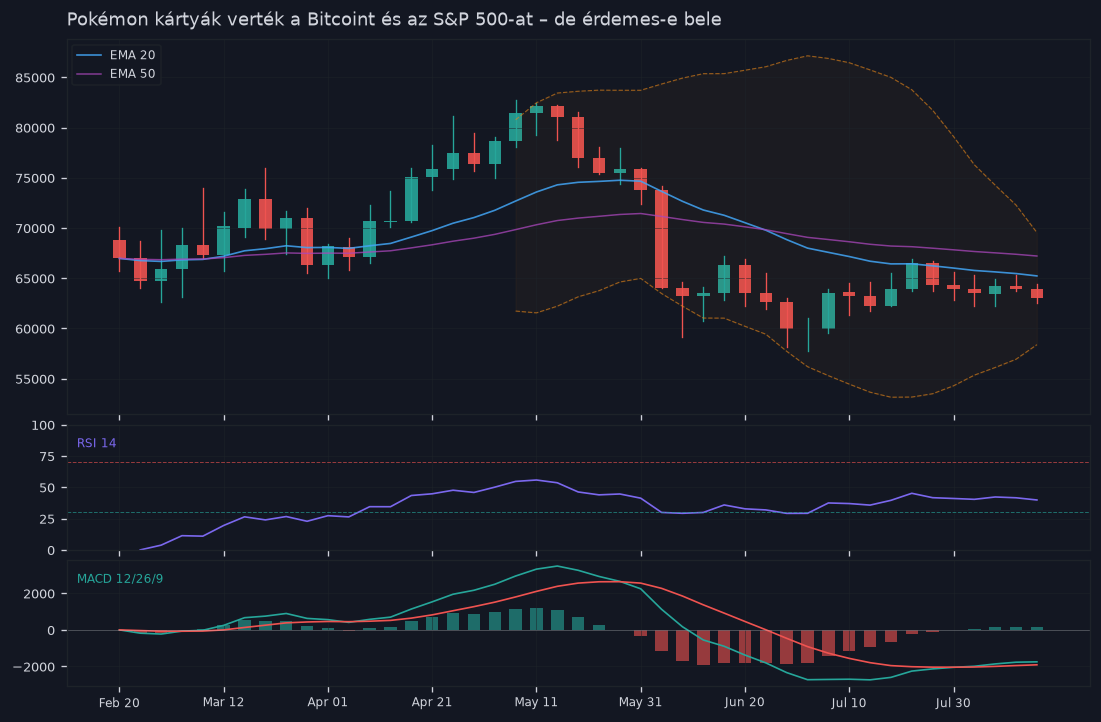Click the chart title text
The width and height of the screenshot is (1101, 722).
coord(394,19)
